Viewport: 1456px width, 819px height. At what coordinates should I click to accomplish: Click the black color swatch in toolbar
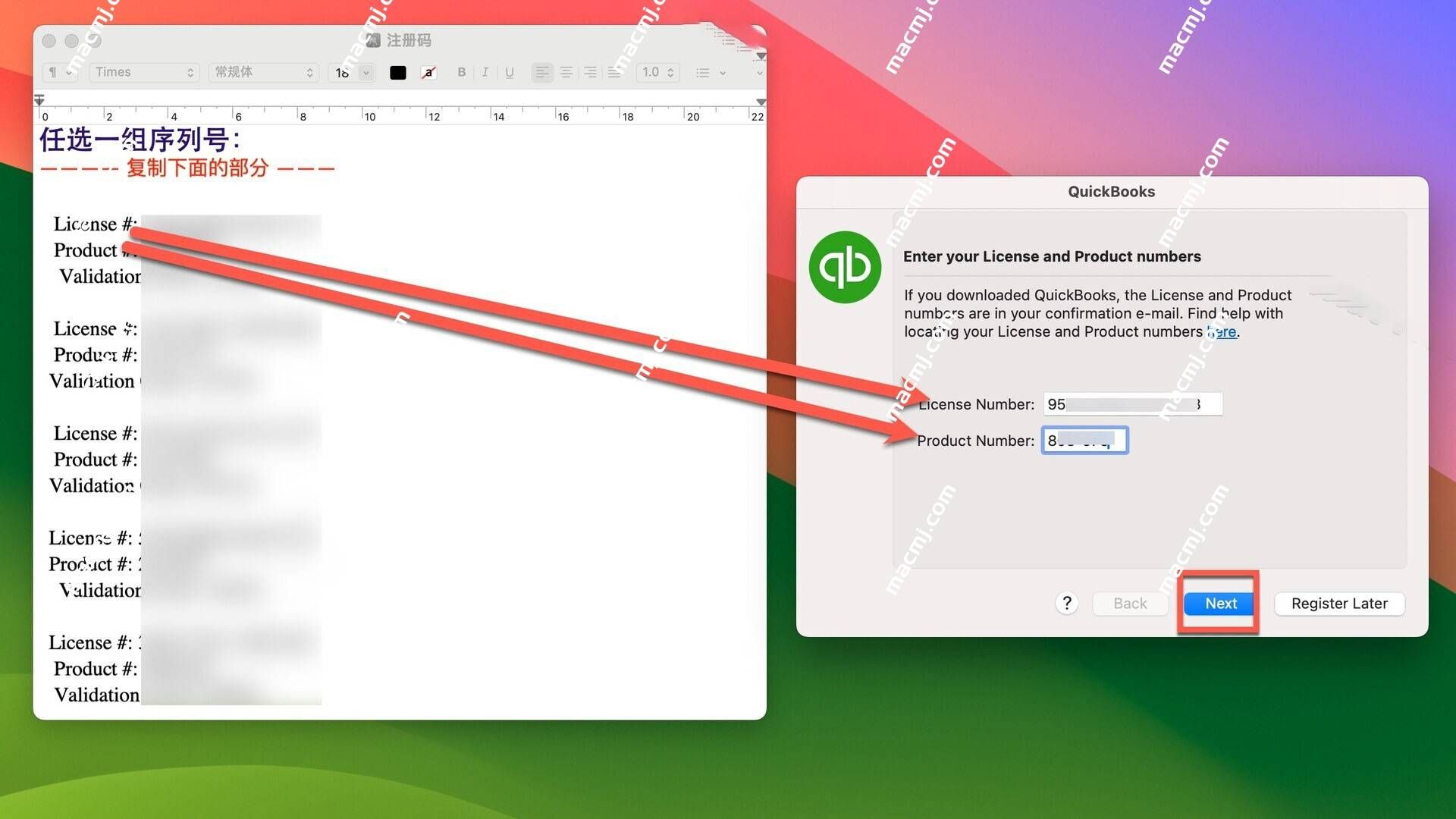(398, 72)
